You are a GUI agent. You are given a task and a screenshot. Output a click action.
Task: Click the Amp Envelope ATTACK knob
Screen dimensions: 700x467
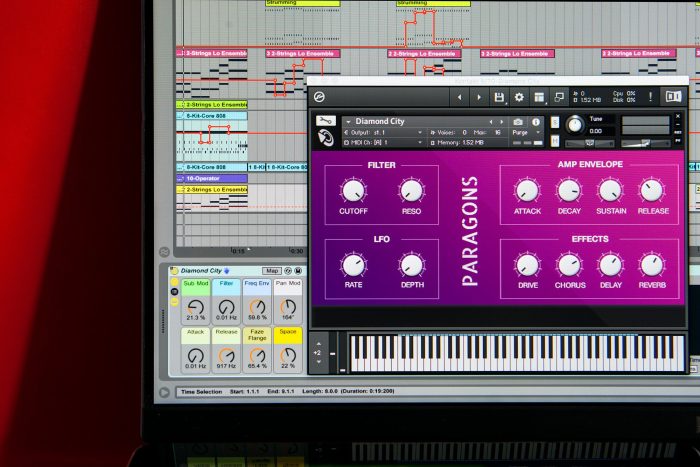coord(527,190)
